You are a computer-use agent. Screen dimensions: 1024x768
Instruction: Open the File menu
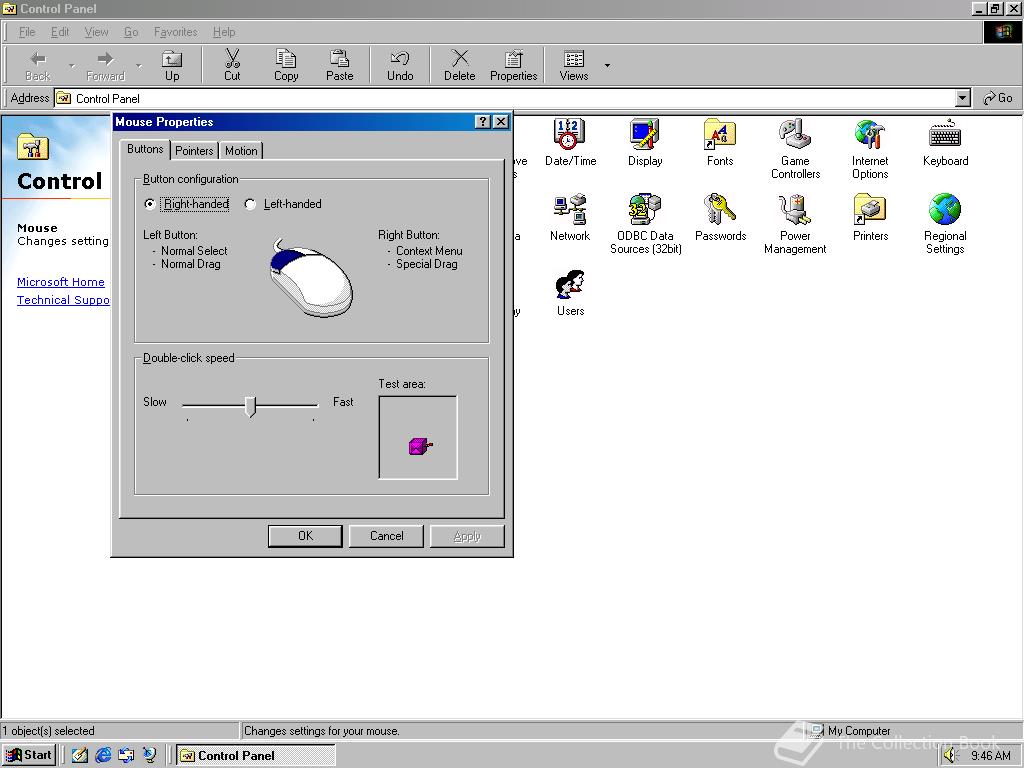click(x=27, y=32)
